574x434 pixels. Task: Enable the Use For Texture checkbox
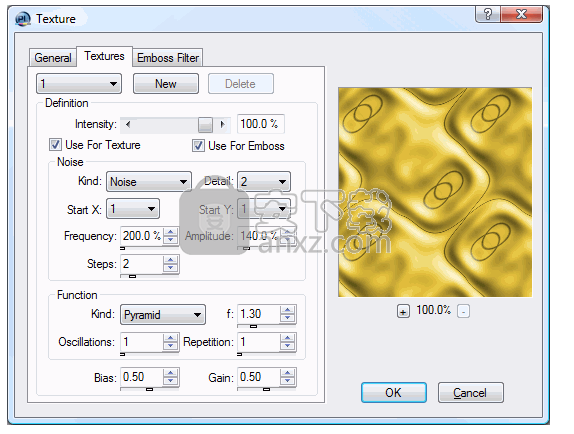[x=55, y=145]
